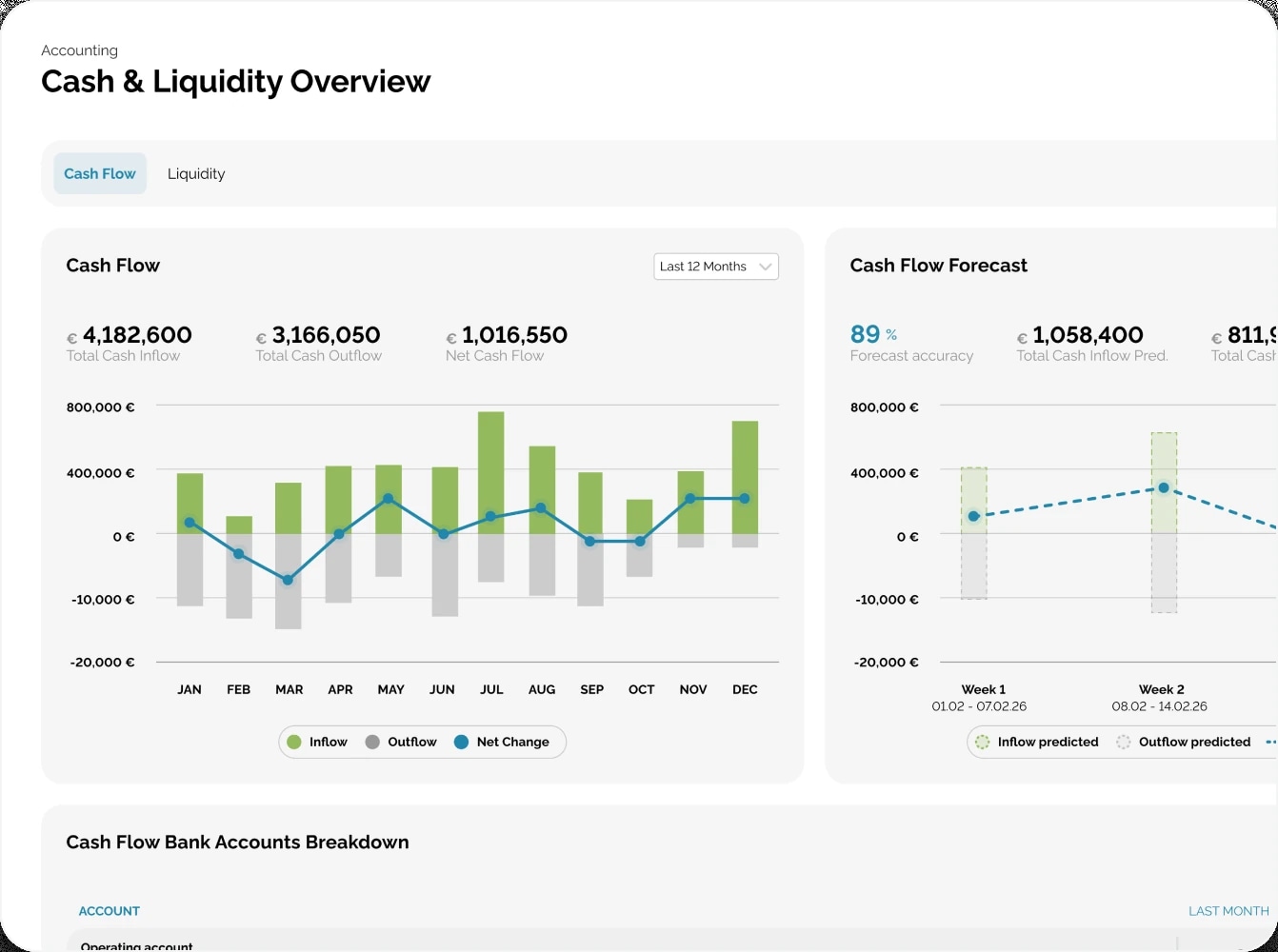Click the Net Cash Flow value 1,016,550
The width and height of the screenshot is (1278, 952).
(x=514, y=335)
